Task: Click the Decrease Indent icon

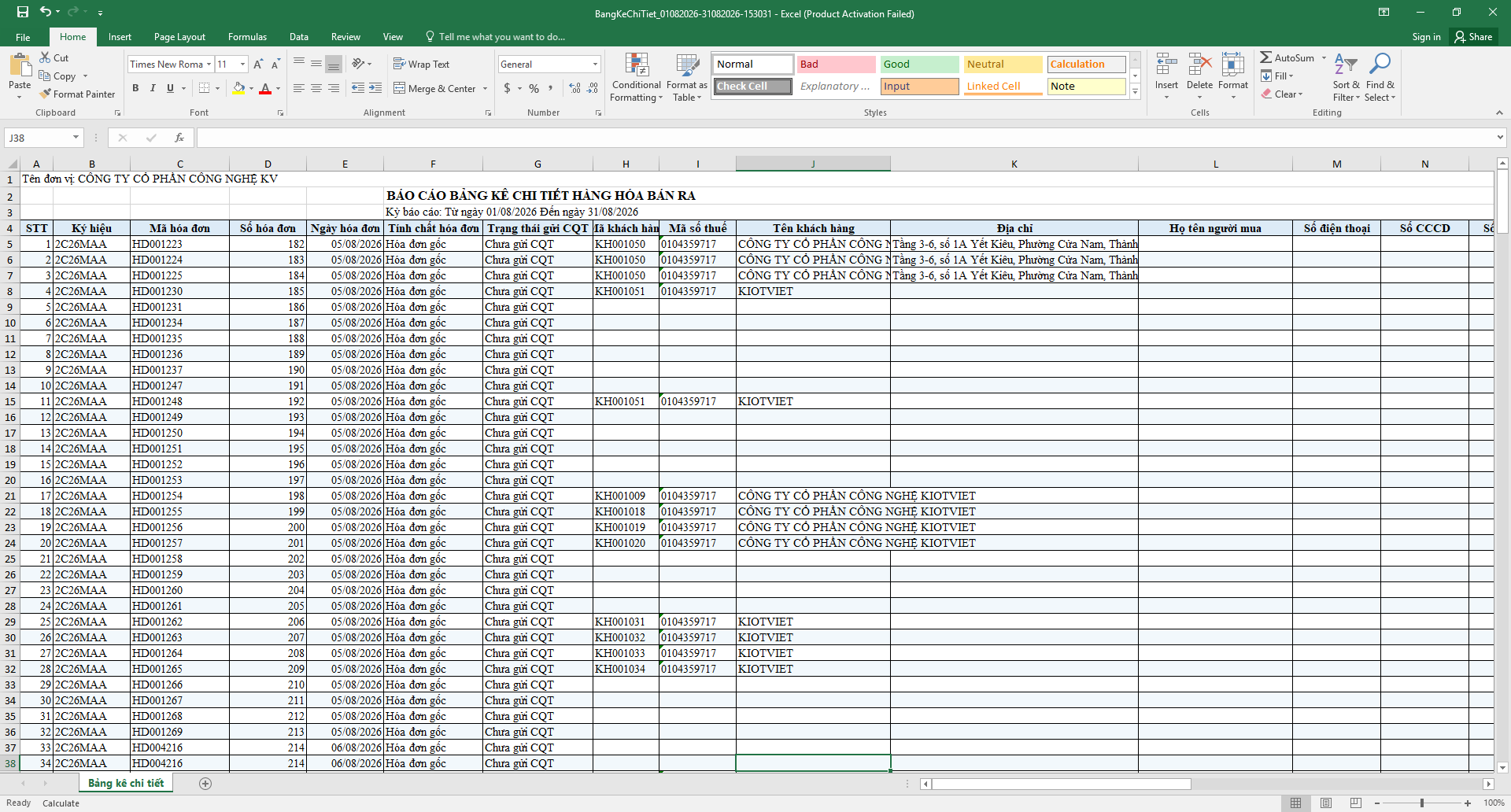Action: [358, 88]
